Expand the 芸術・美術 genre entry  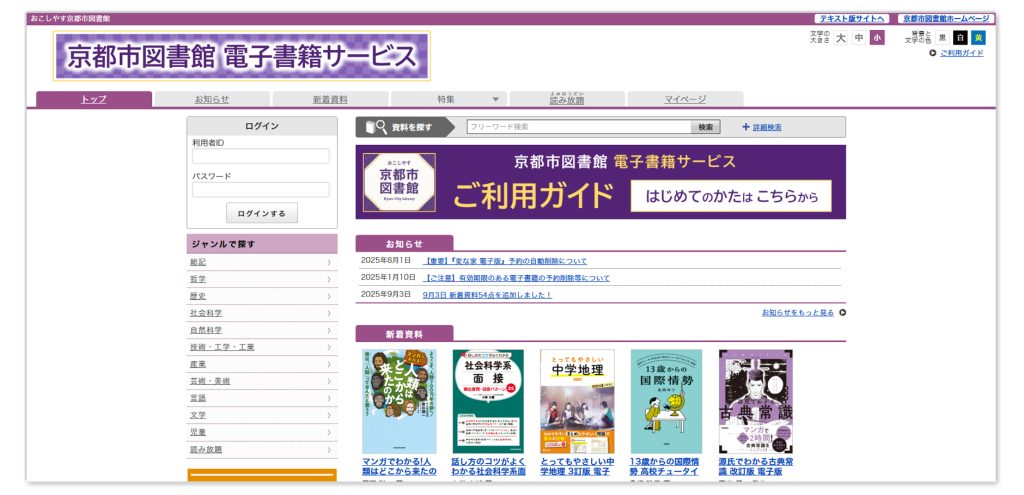pos(260,381)
